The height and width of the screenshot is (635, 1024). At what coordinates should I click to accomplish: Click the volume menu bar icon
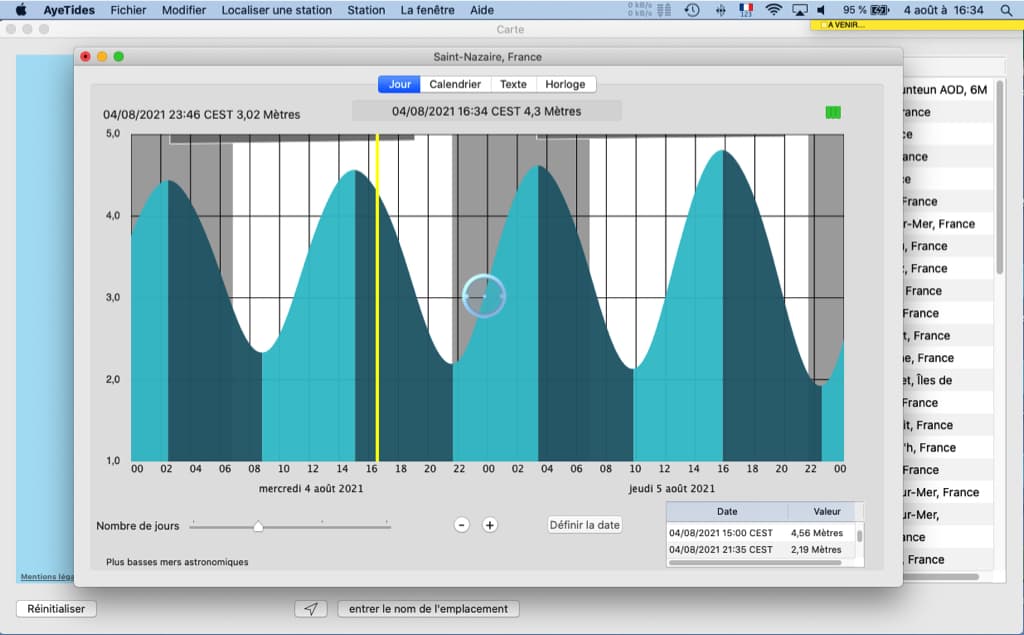tap(822, 10)
